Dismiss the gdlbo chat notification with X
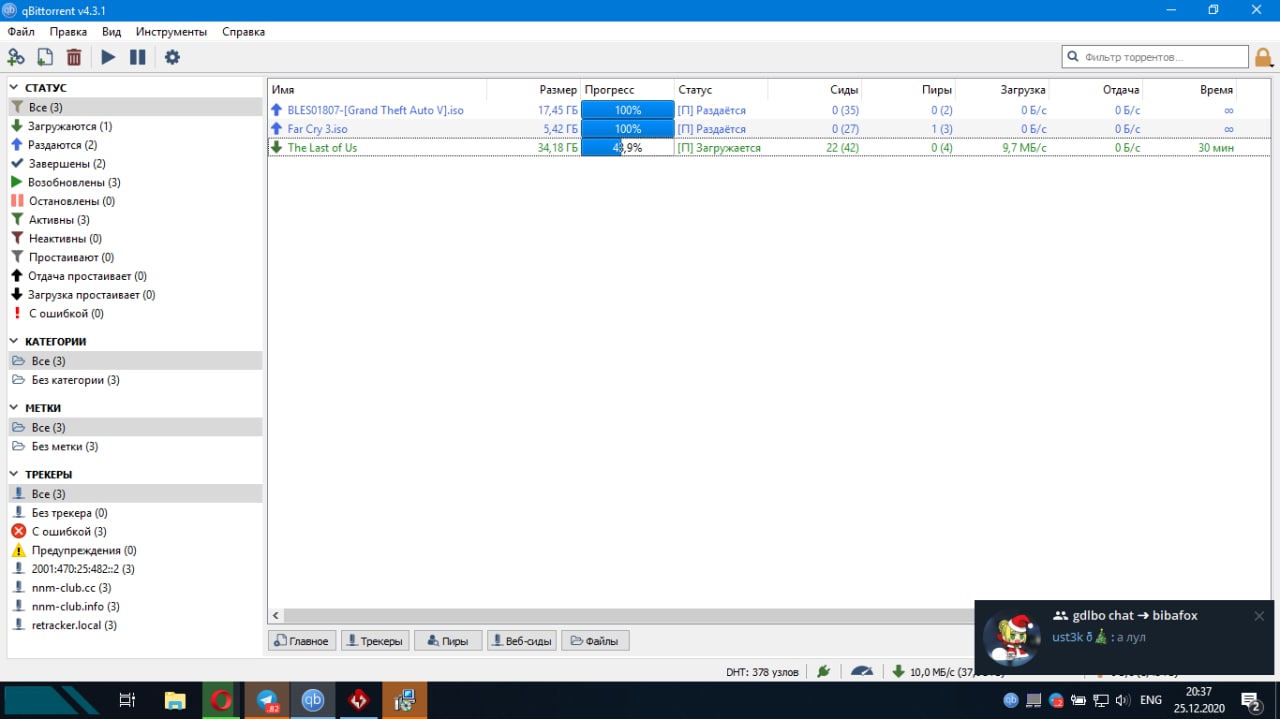The image size is (1280, 719). coord(1259,616)
